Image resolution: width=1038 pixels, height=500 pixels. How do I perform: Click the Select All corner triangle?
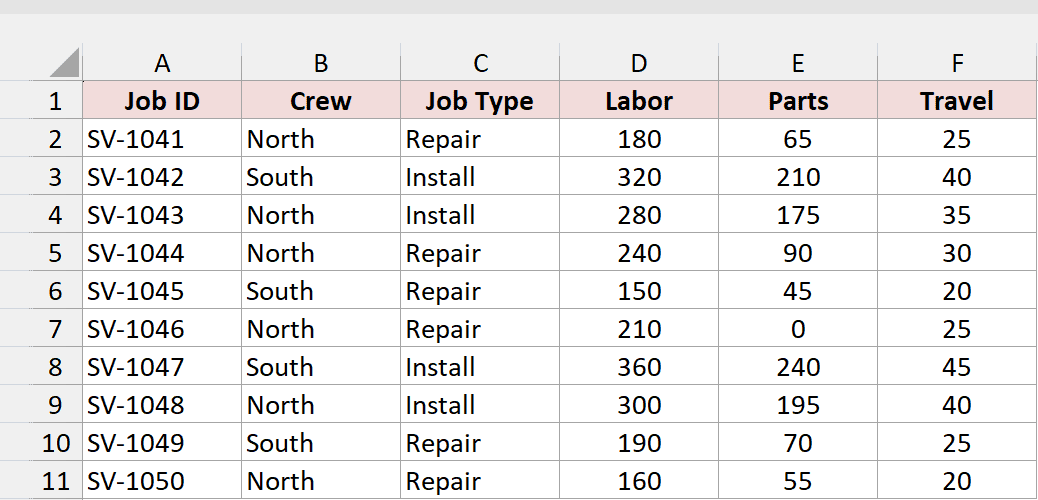tap(65, 63)
